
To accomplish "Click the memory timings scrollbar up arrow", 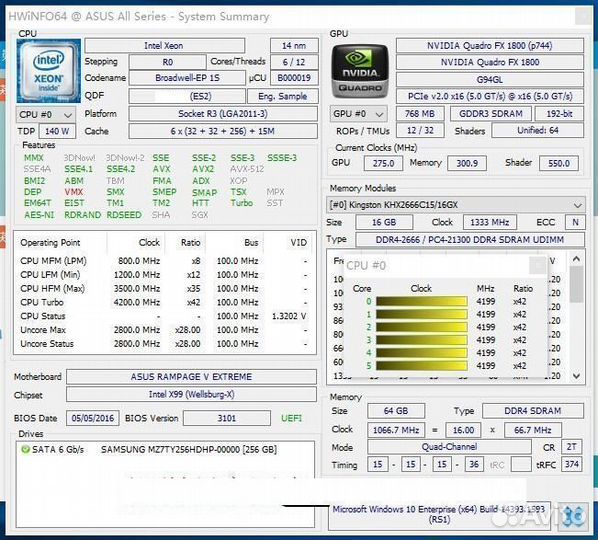I will tap(577, 259).
